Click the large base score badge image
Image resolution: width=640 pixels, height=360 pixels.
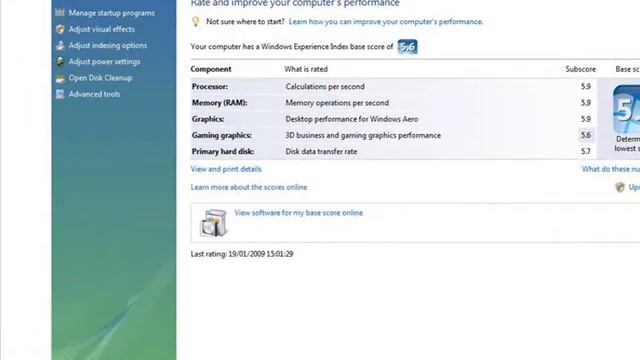(627, 109)
